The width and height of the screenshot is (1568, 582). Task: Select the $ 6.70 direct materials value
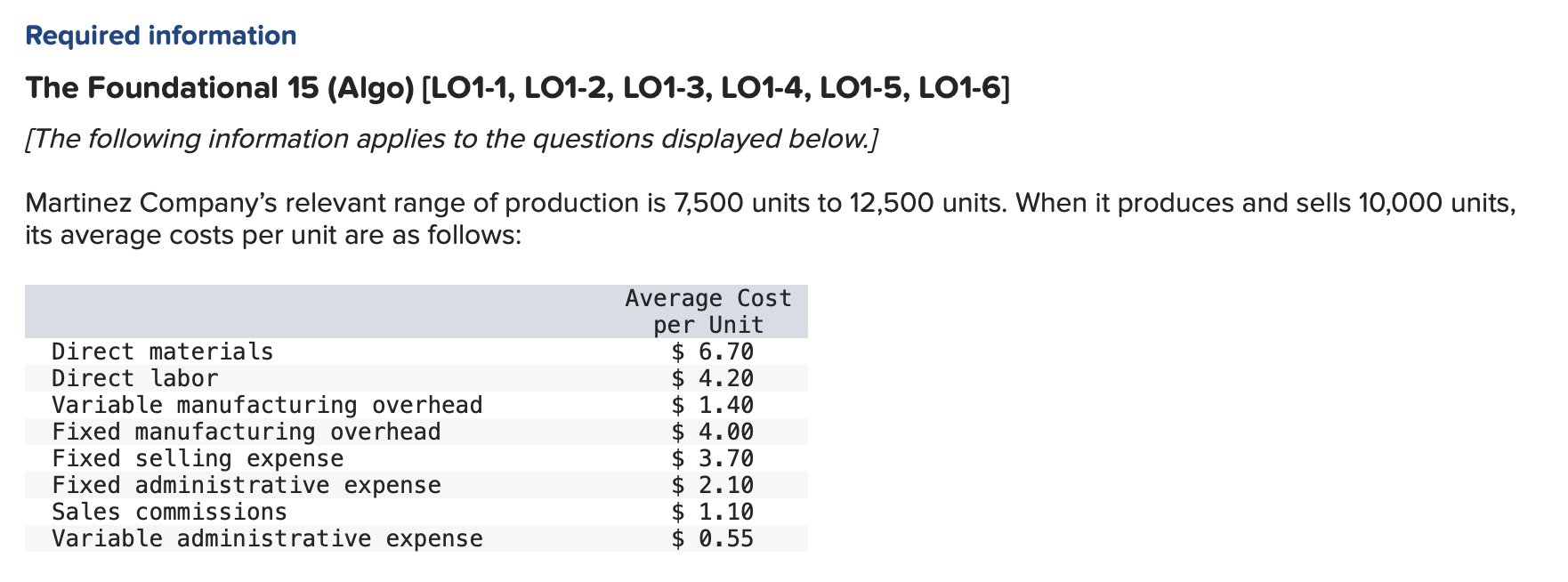point(712,352)
